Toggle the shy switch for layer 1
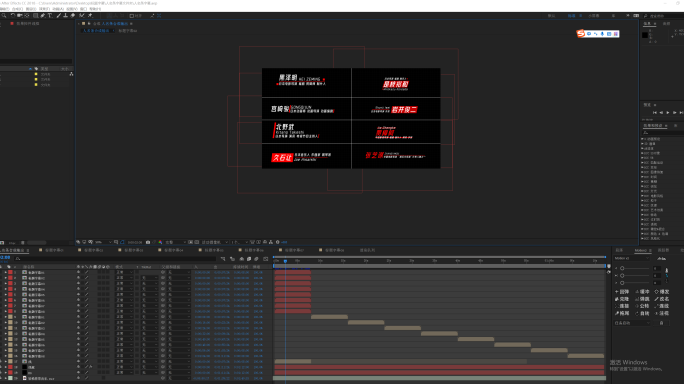The width and height of the screenshot is (684, 384). 79,272
